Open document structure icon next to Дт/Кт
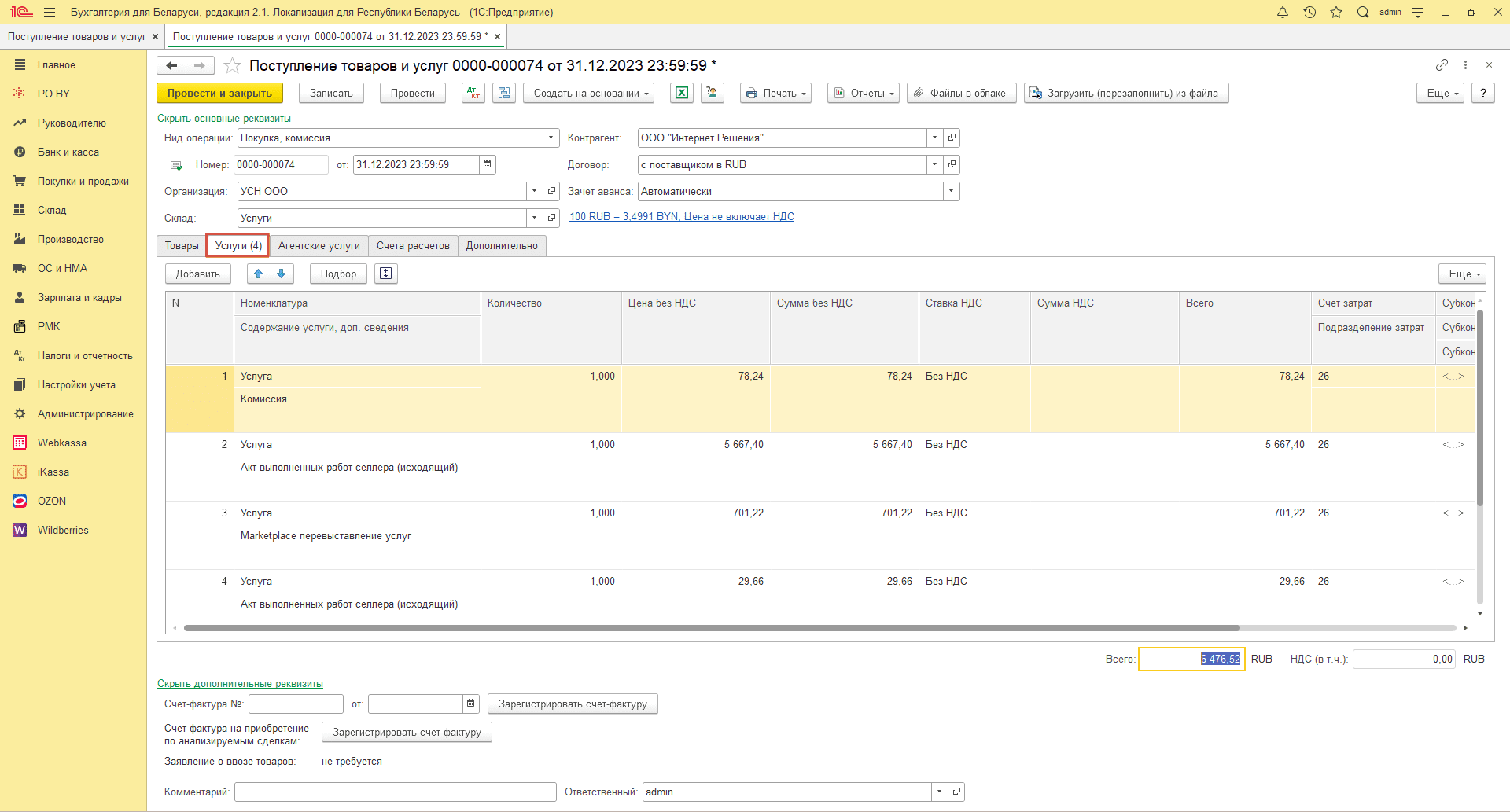Screen dimensions: 1510x812 [x=504, y=93]
